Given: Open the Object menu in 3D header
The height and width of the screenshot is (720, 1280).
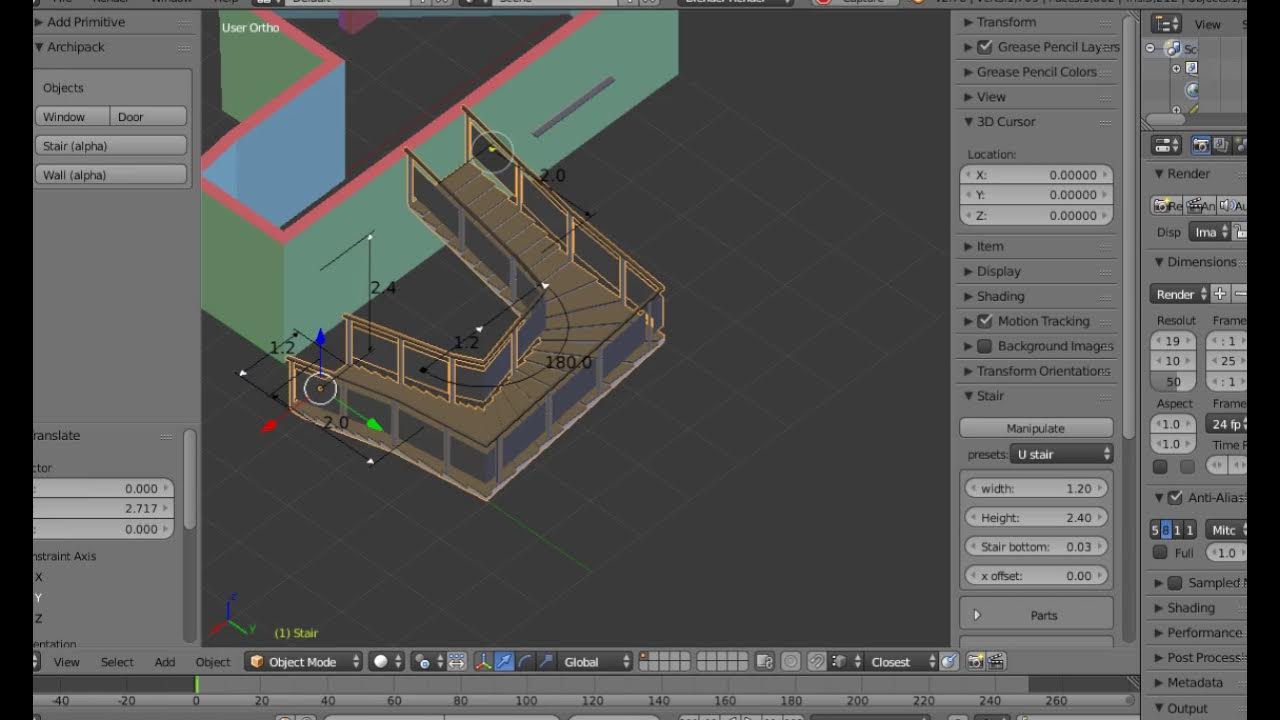Looking at the screenshot, I should coord(213,662).
